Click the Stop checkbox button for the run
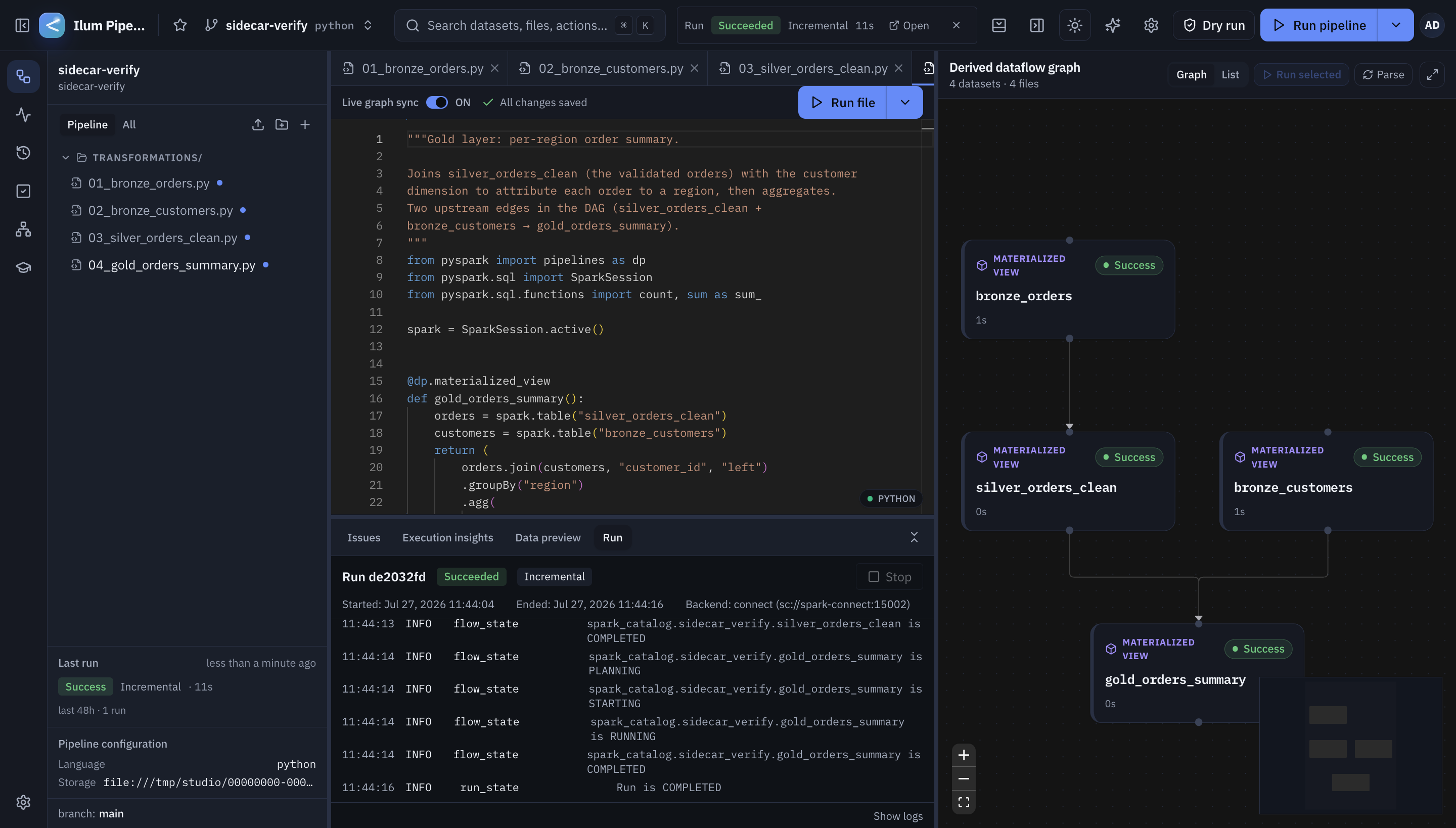The width and height of the screenshot is (1456, 828). (x=890, y=577)
